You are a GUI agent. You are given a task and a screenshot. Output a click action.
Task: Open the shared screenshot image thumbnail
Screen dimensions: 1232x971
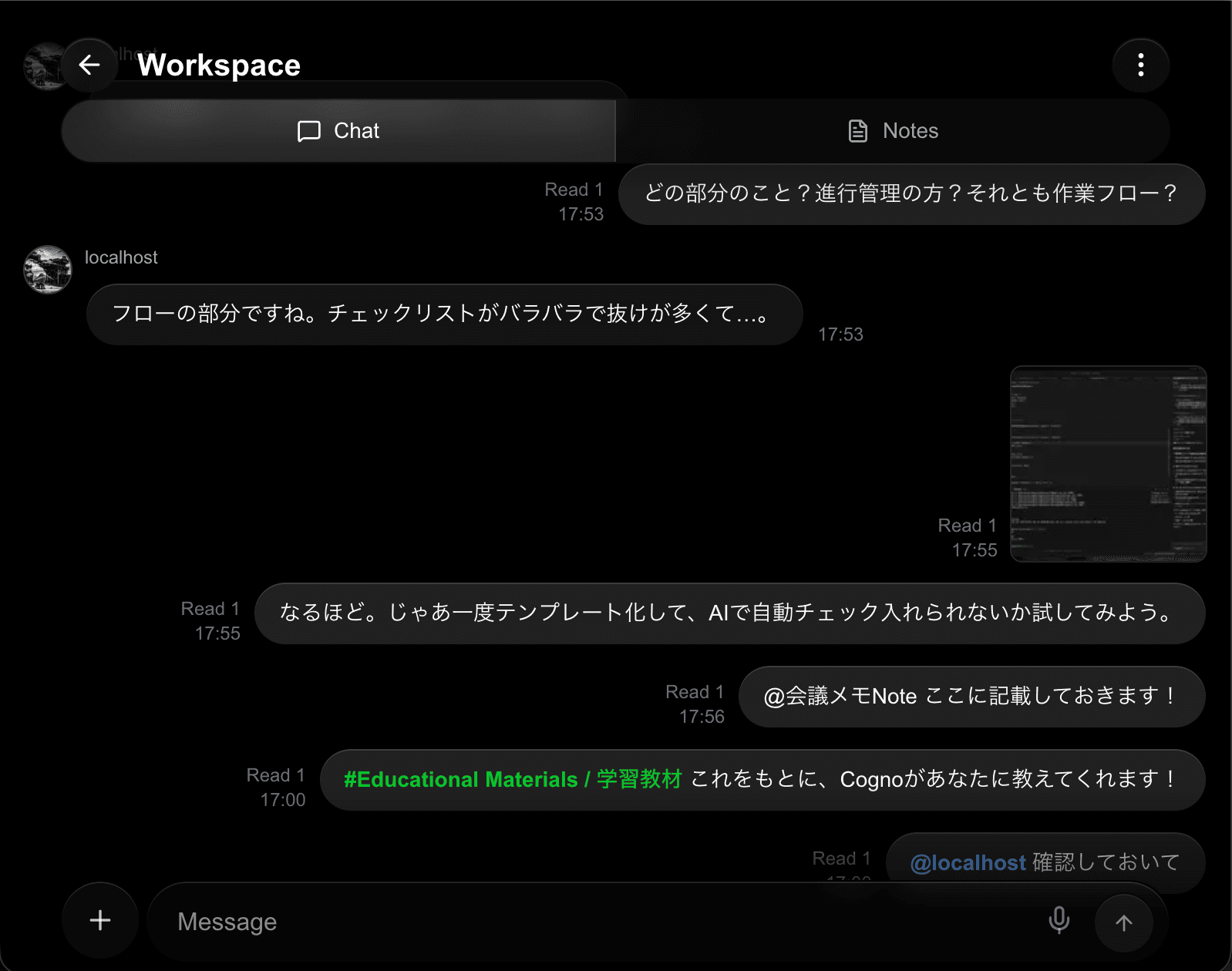point(1108,464)
